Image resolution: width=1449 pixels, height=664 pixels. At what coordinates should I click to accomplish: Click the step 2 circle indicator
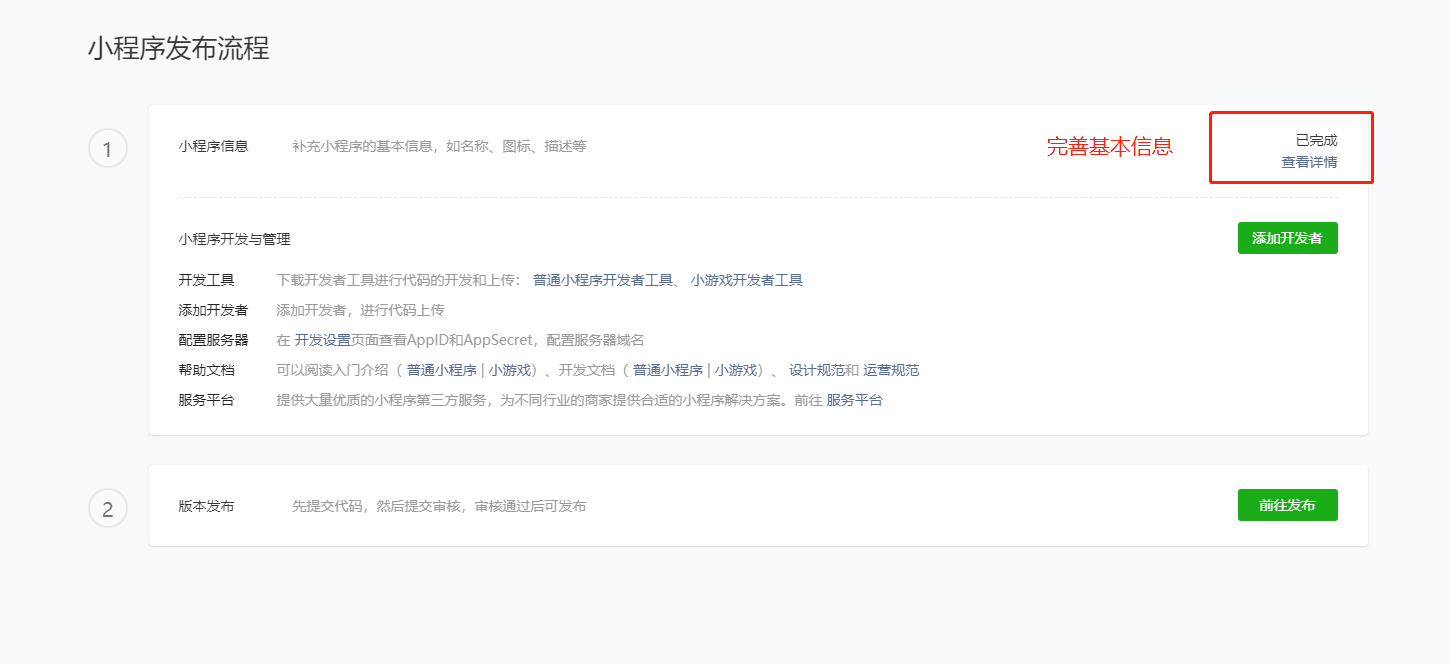(x=108, y=508)
